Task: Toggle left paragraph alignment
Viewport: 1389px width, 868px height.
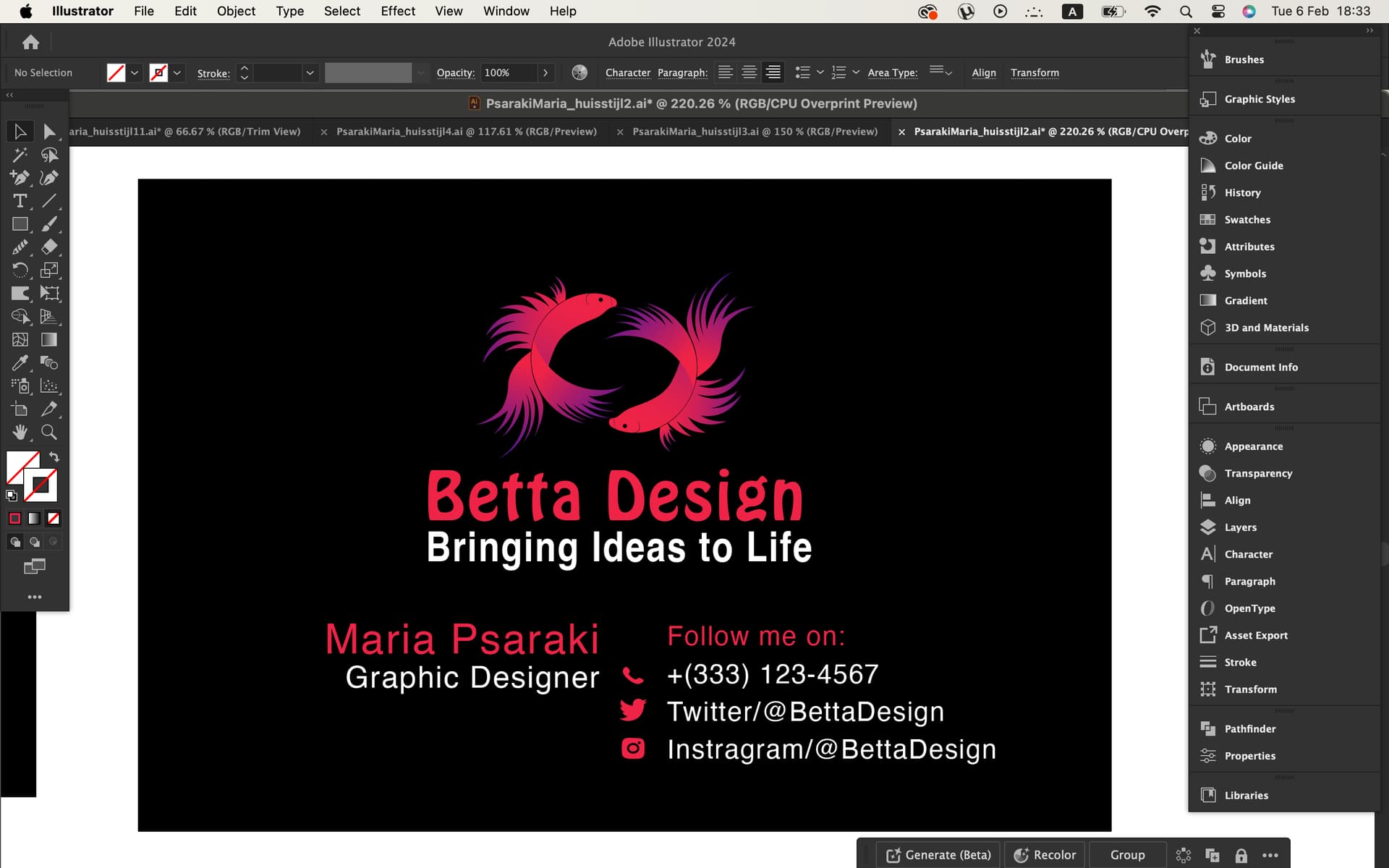Action: point(726,72)
